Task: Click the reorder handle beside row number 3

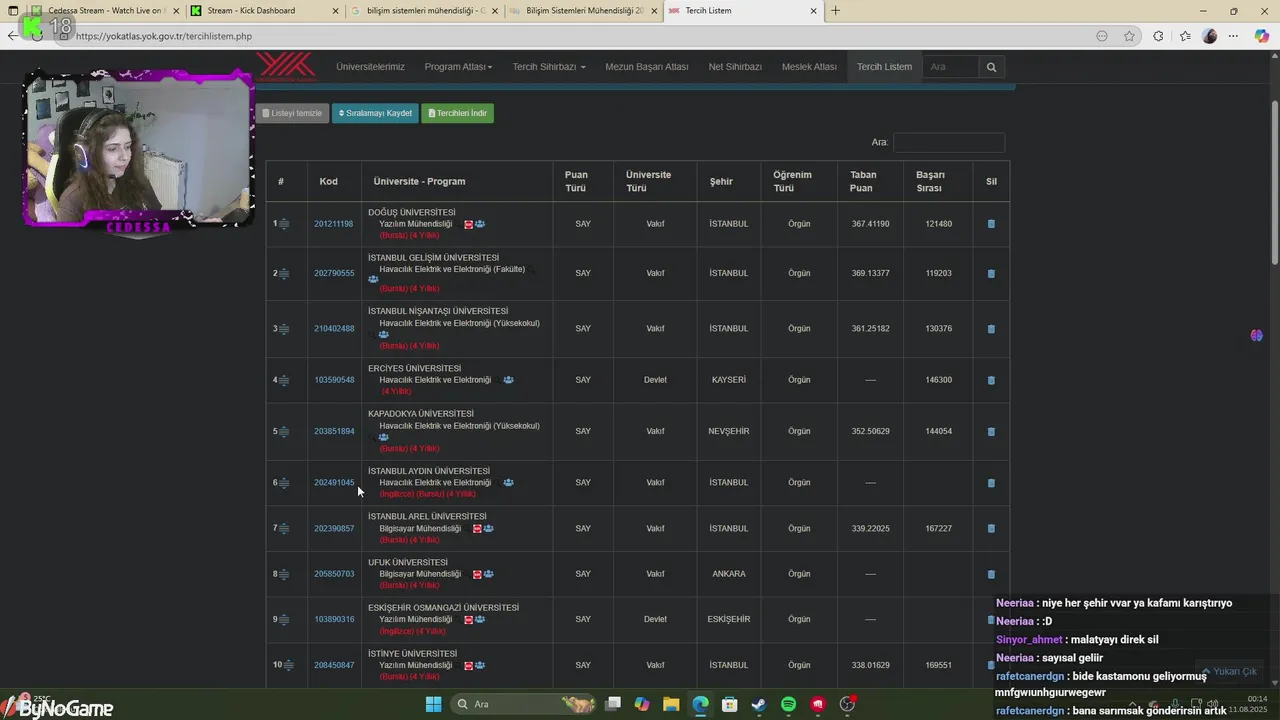Action: [x=284, y=329]
